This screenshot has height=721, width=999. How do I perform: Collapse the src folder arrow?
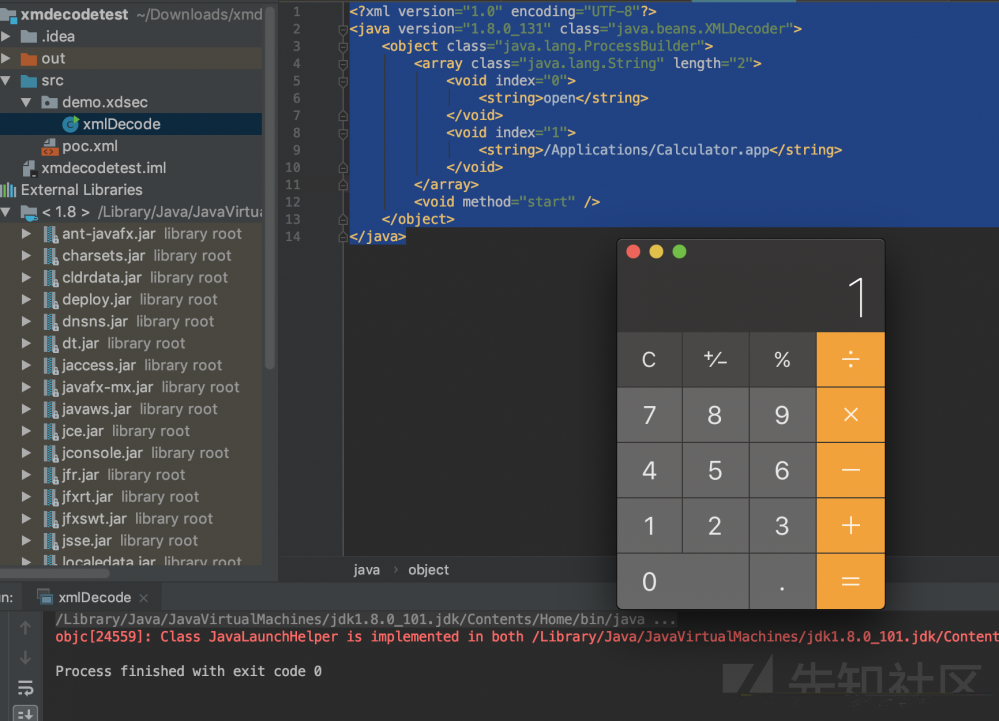(6, 81)
